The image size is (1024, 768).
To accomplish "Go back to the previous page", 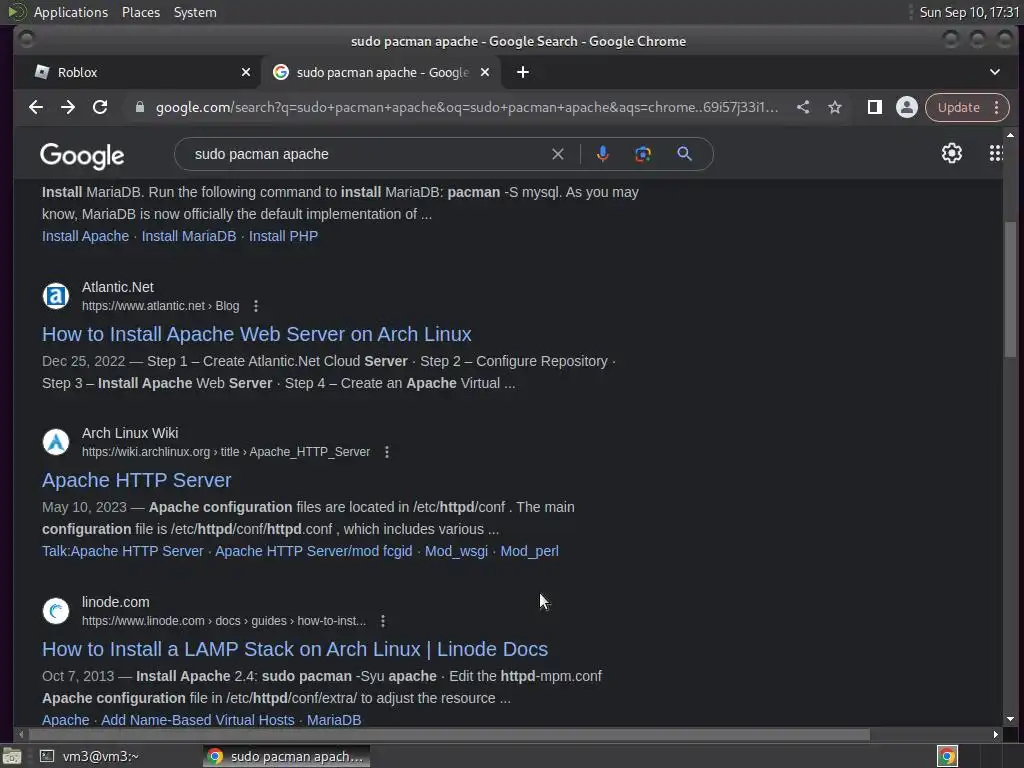I will point(36,107).
